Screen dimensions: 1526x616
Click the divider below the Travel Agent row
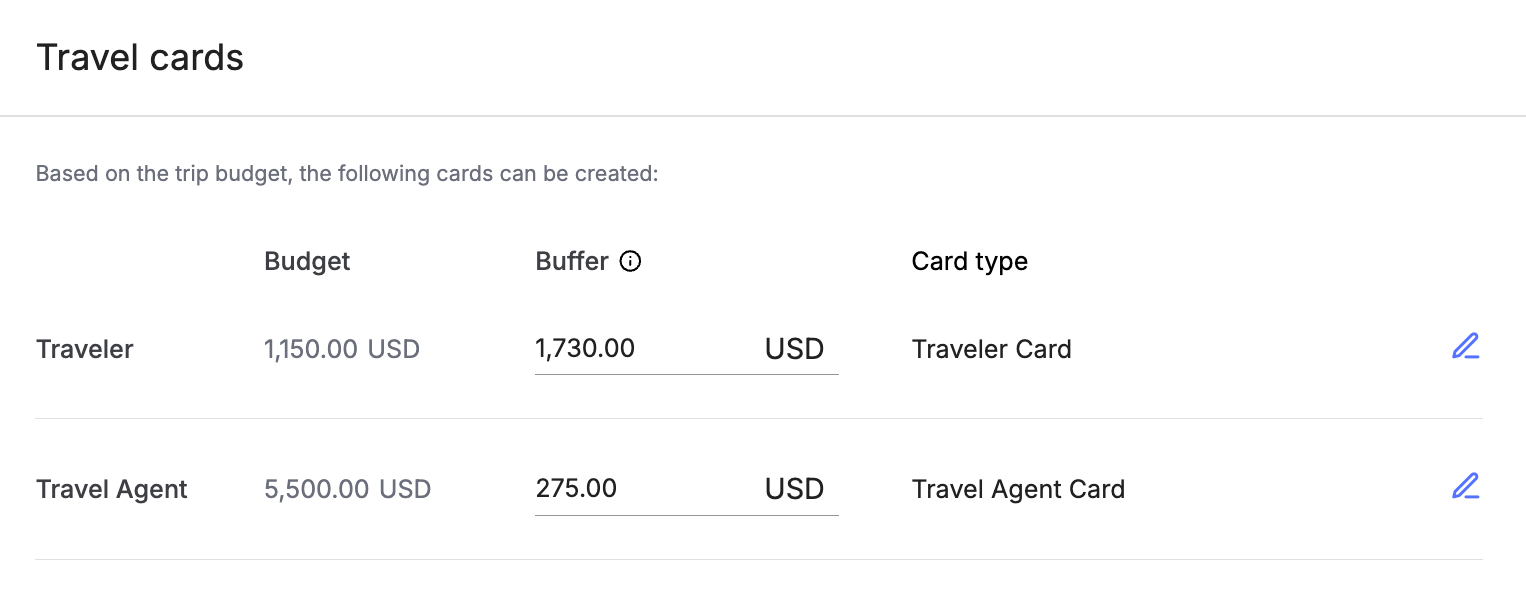759,559
